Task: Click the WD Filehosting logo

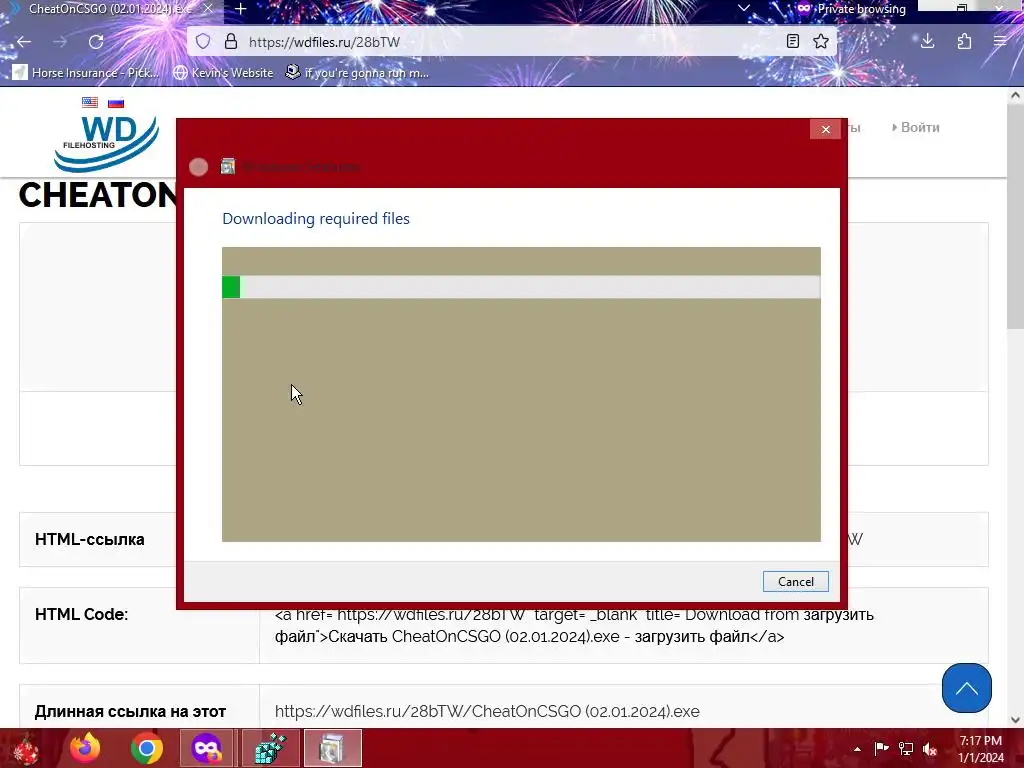Action: click(106, 142)
